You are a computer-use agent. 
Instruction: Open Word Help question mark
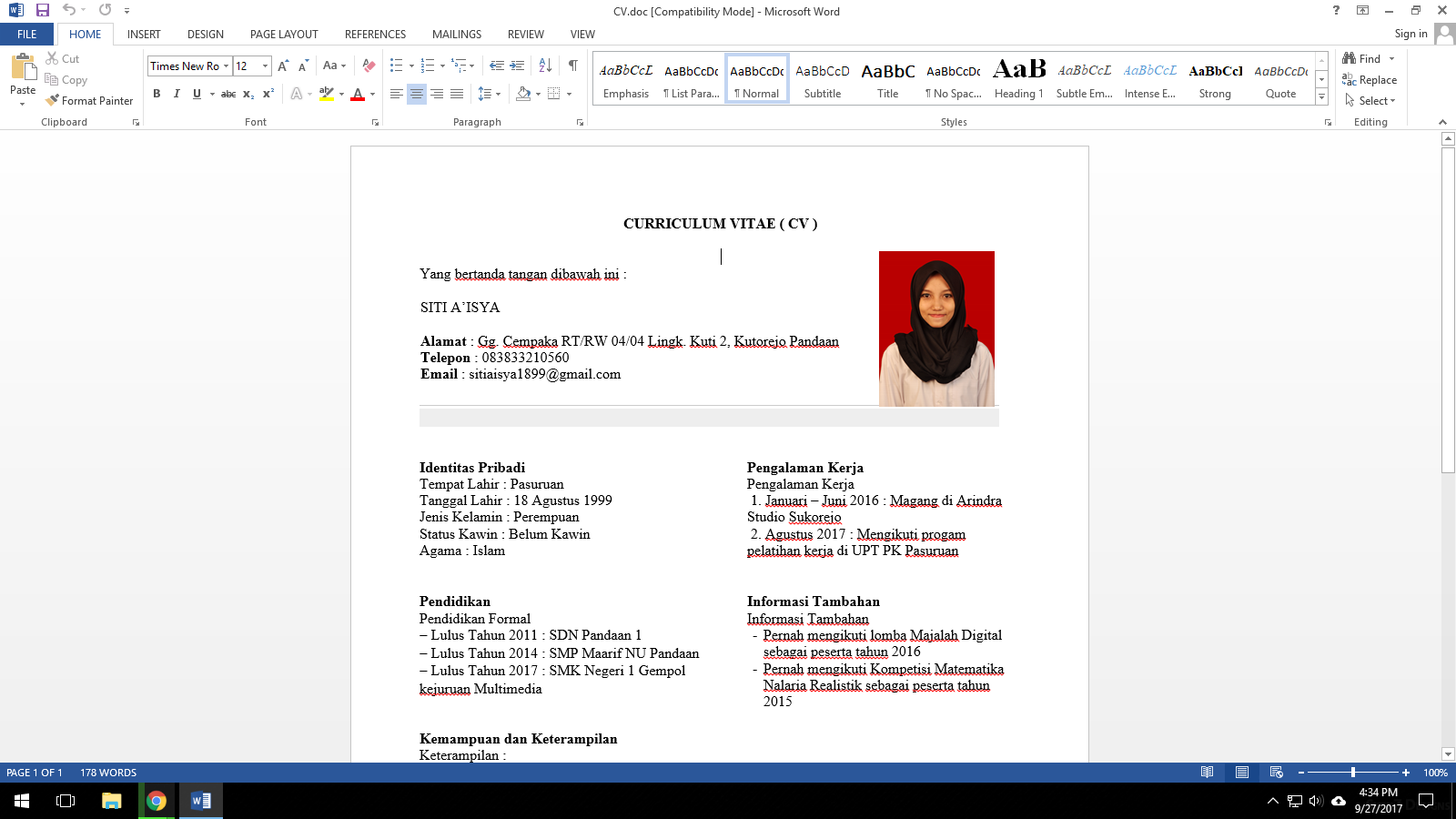coord(1336,11)
